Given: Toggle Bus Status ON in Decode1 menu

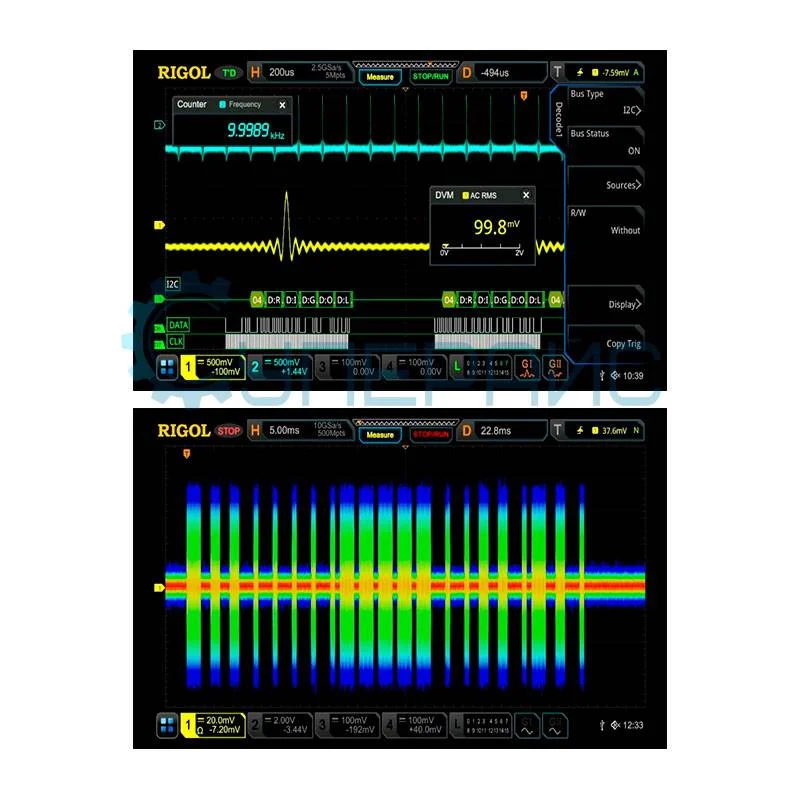Looking at the screenshot, I should 605,142.
